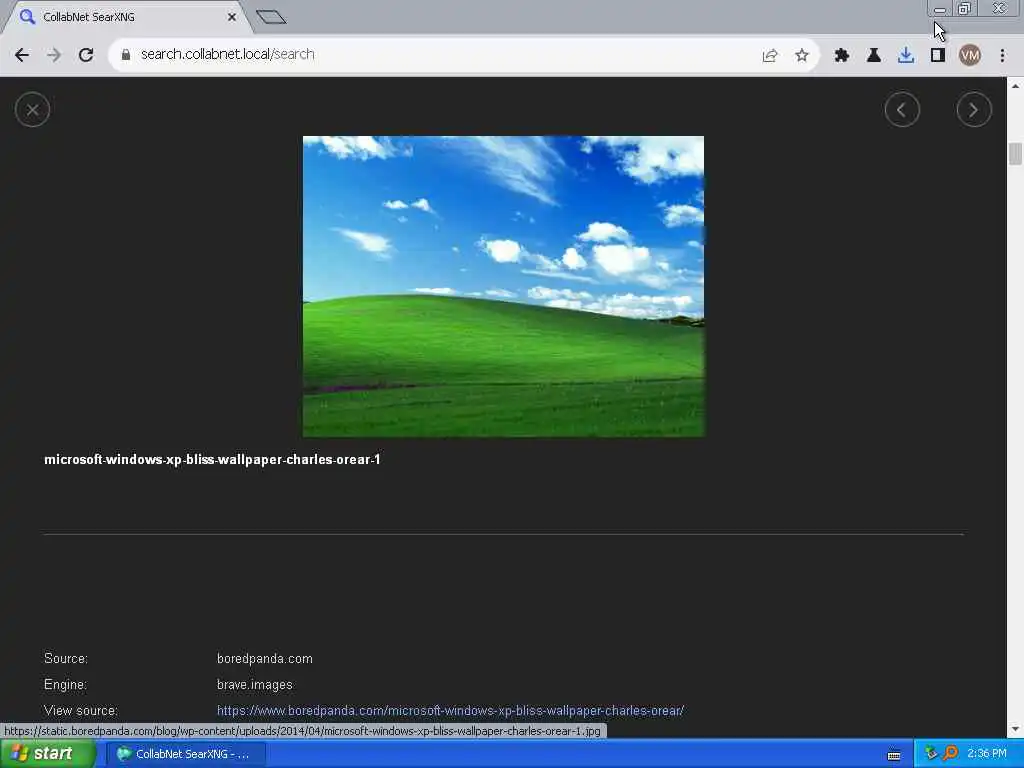The image size is (1024, 768).
Task: Open Chrome three-dot menu
Action: point(1002,56)
